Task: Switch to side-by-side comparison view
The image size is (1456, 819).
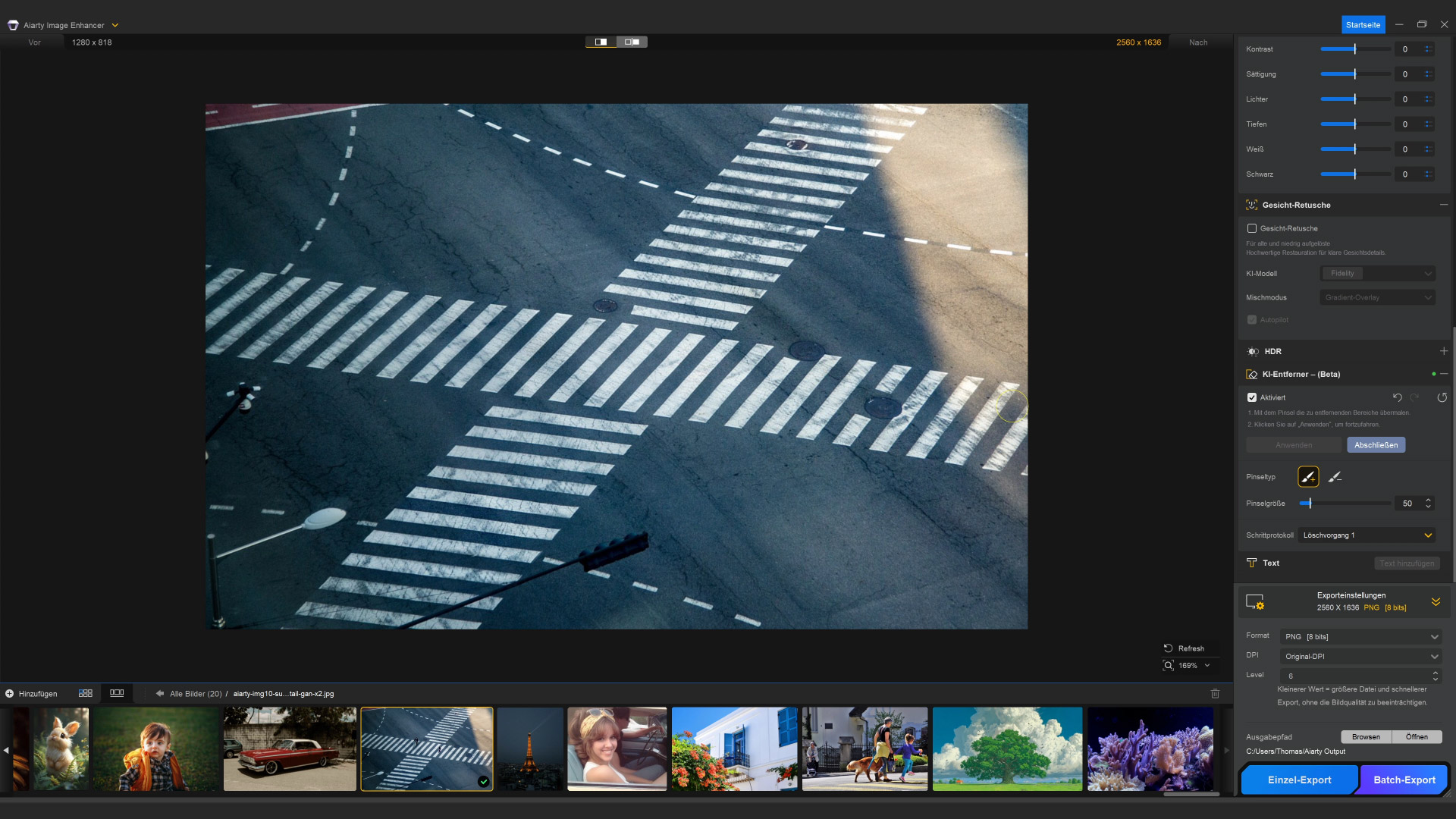Action: pos(632,42)
